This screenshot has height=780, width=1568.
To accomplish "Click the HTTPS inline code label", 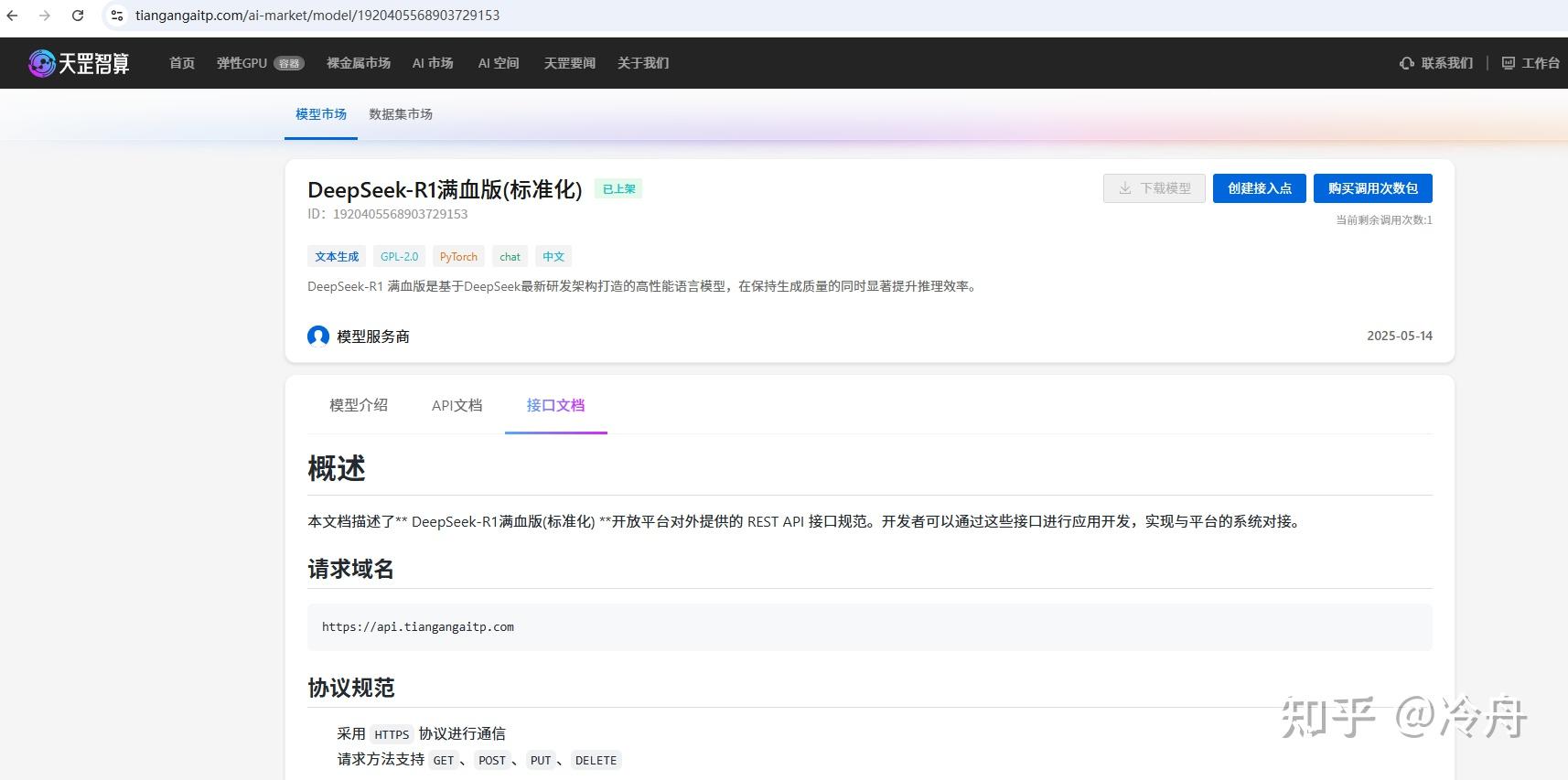I will click(x=392, y=734).
